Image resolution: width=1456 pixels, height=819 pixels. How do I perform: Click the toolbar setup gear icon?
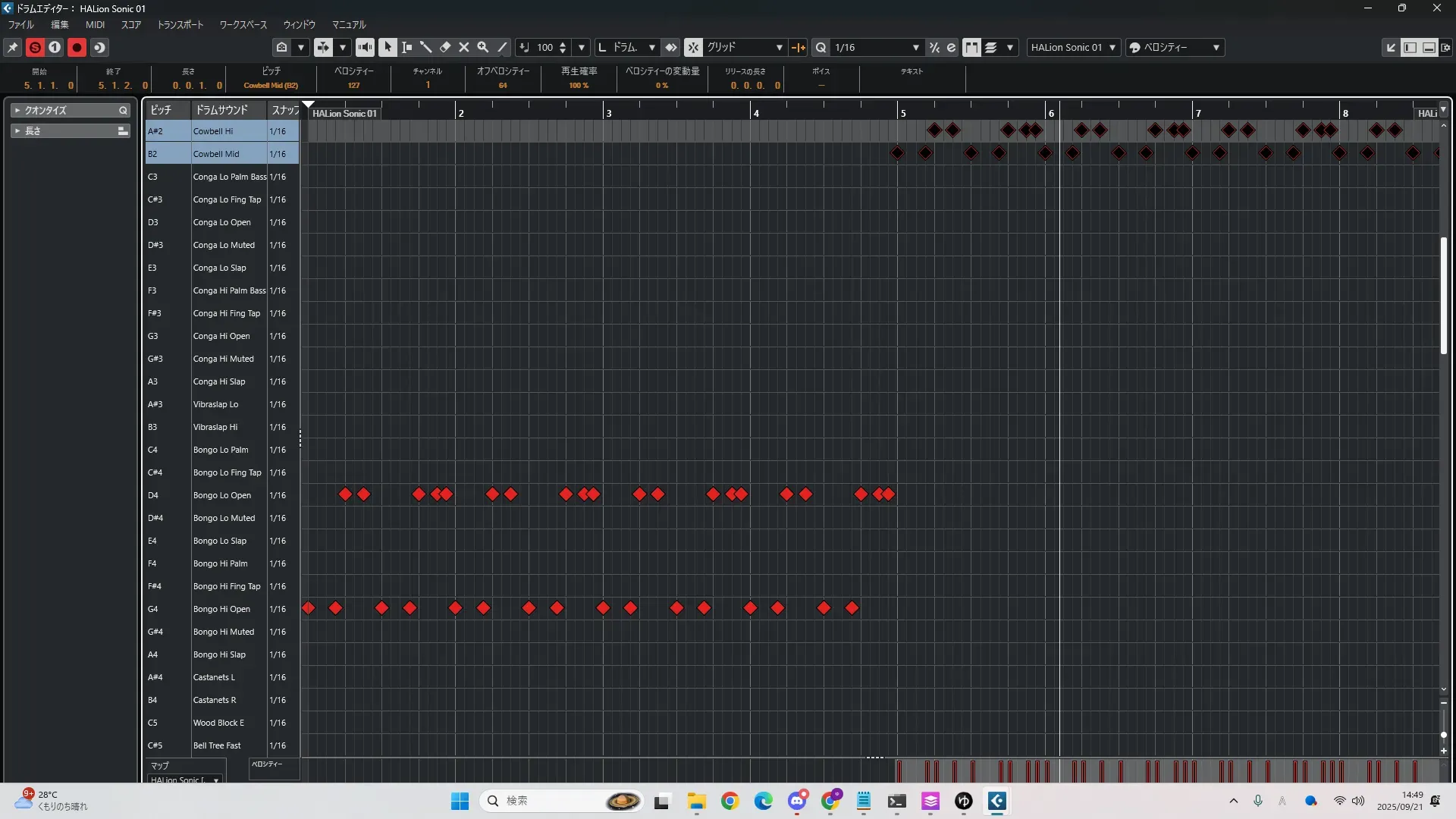1445,48
